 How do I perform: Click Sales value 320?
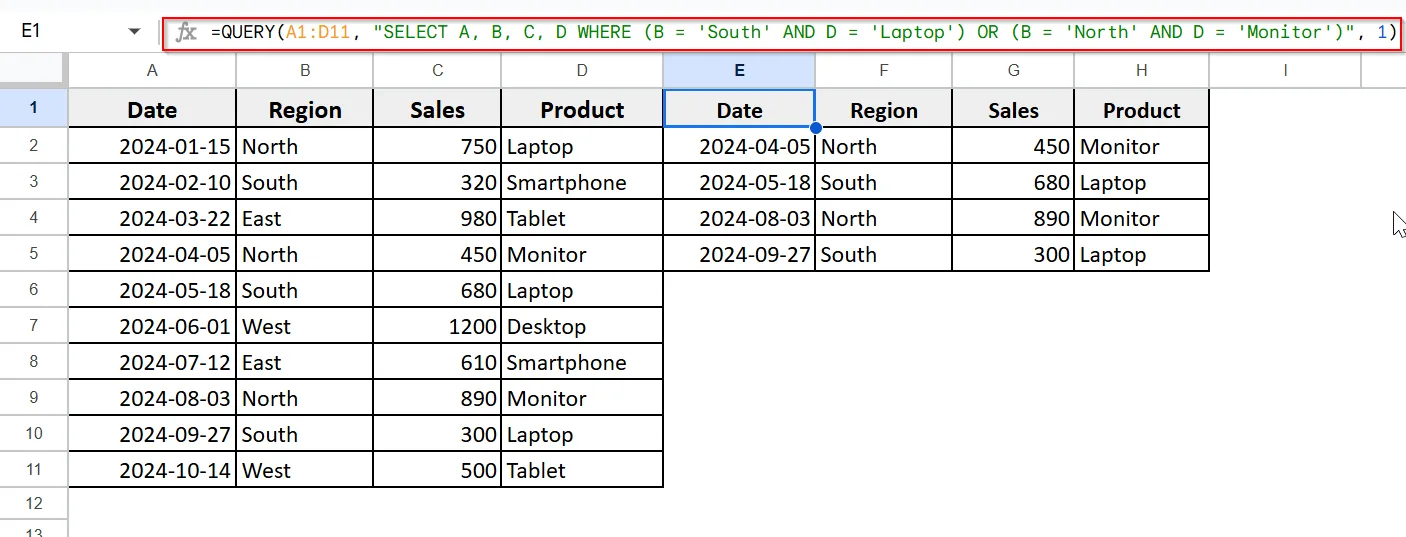pos(437,182)
